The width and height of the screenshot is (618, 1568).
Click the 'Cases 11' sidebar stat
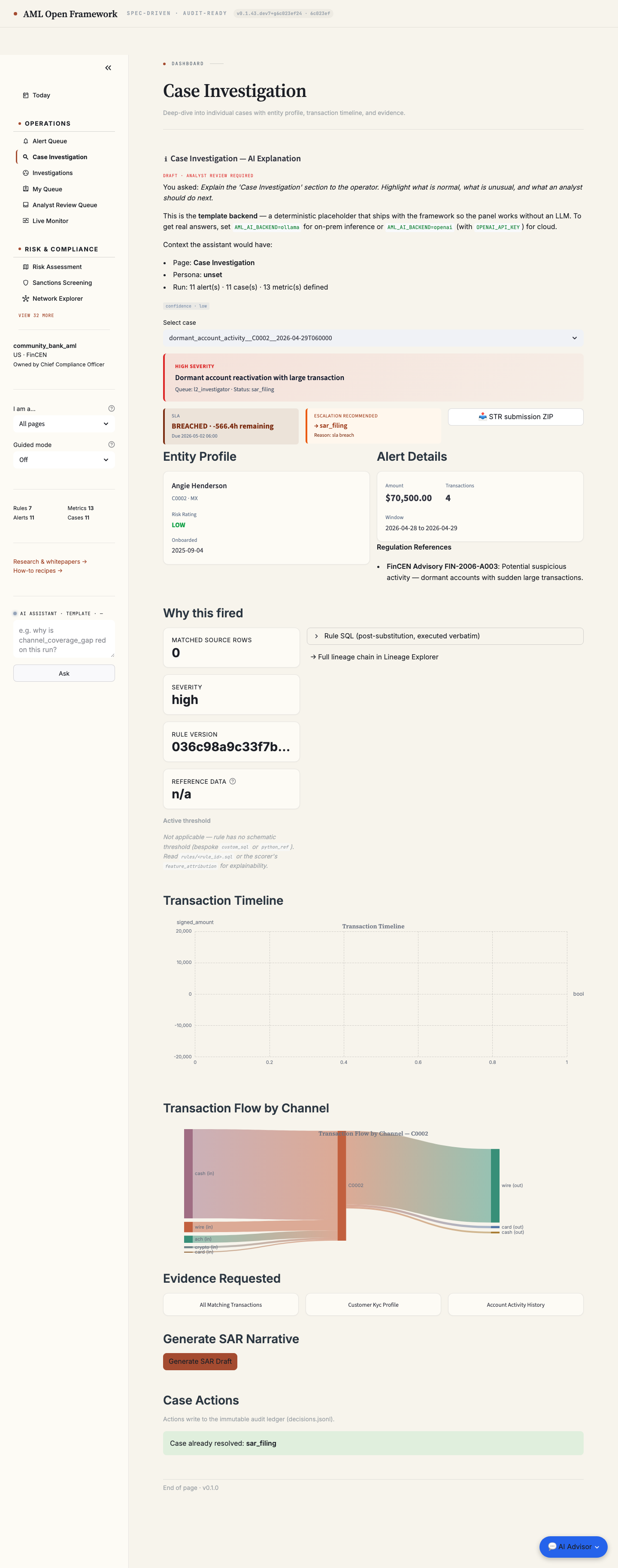79,518
